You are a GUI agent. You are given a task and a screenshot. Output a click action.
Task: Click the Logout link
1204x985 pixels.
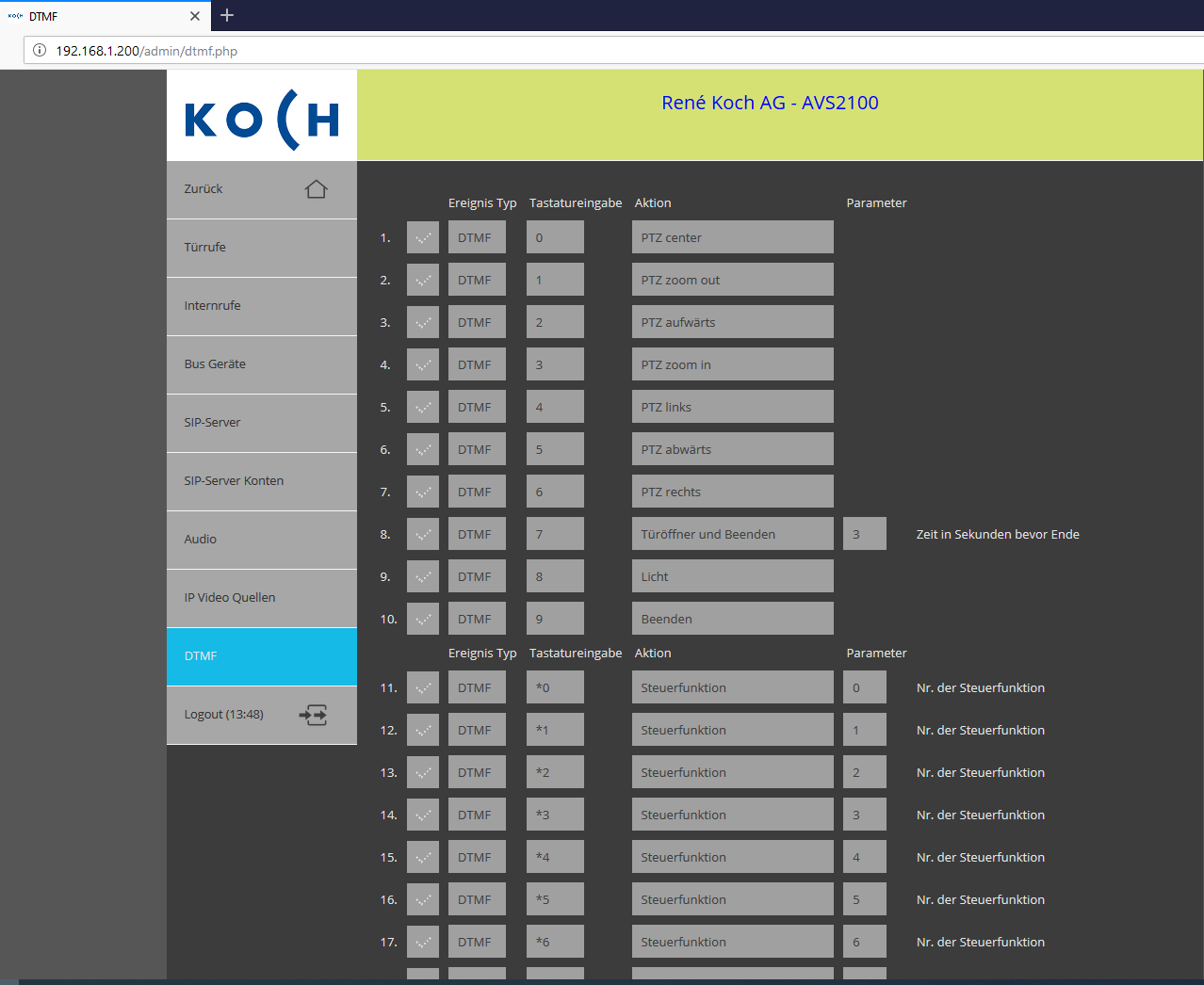point(262,715)
